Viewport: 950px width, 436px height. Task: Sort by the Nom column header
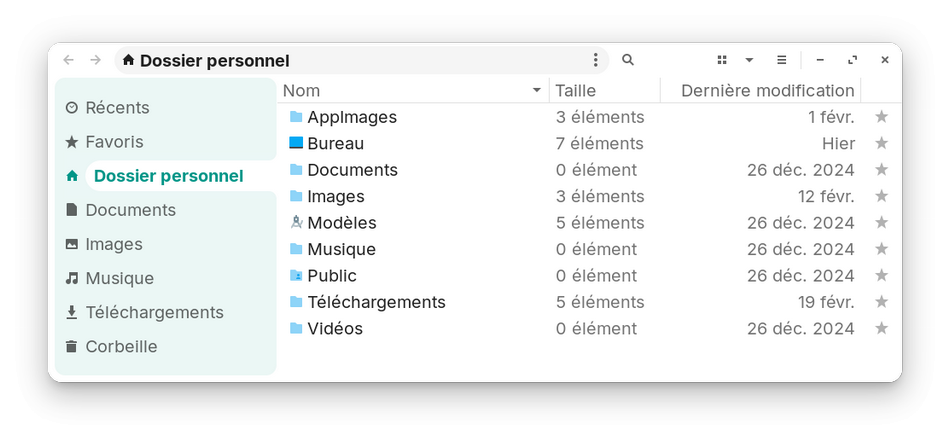coord(412,91)
